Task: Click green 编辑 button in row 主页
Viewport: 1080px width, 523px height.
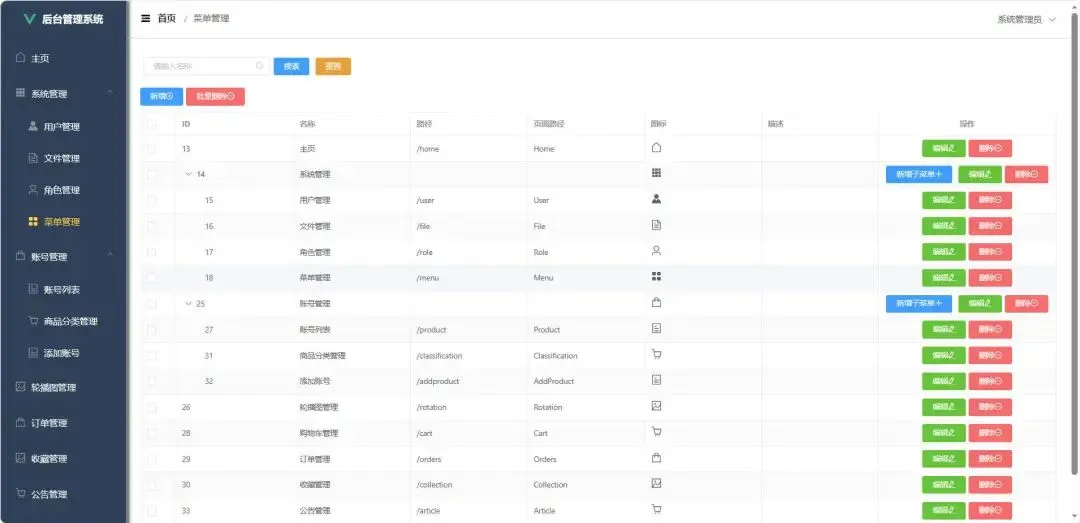Action: point(944,148)
